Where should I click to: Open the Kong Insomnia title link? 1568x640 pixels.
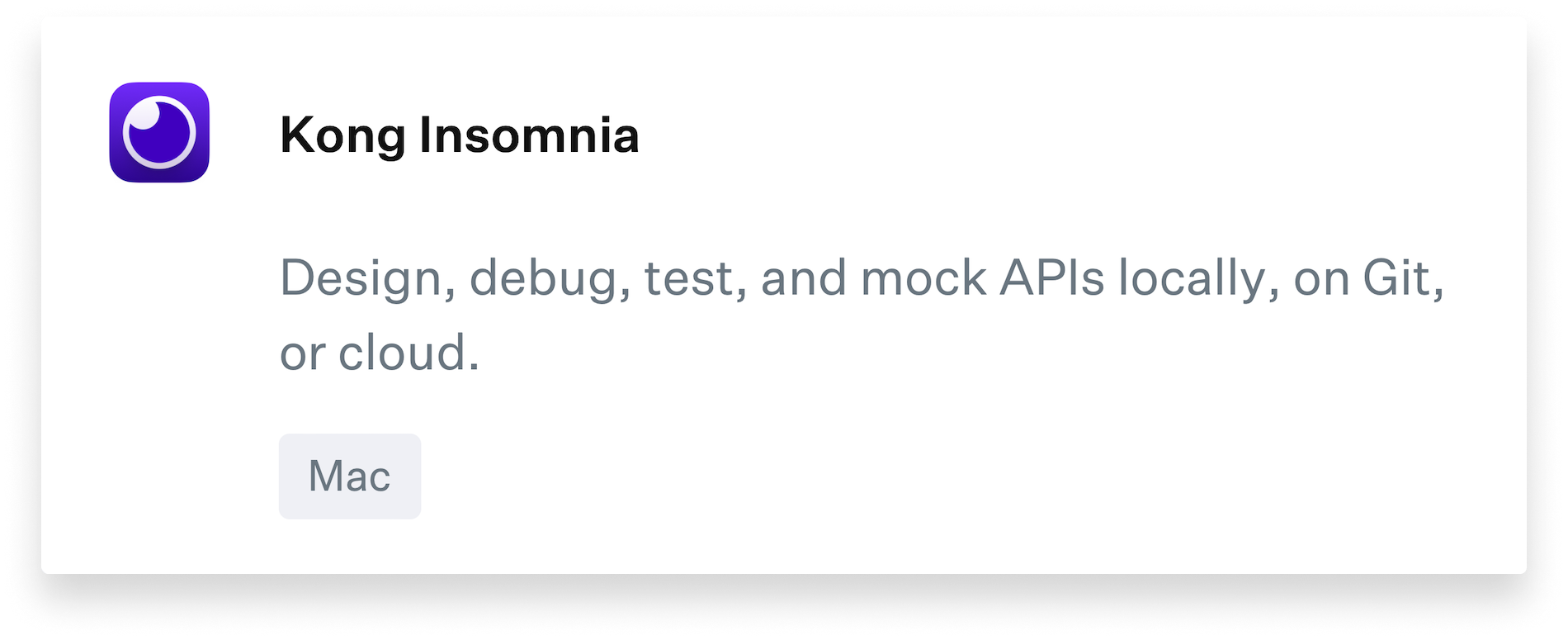coord(459,135)
